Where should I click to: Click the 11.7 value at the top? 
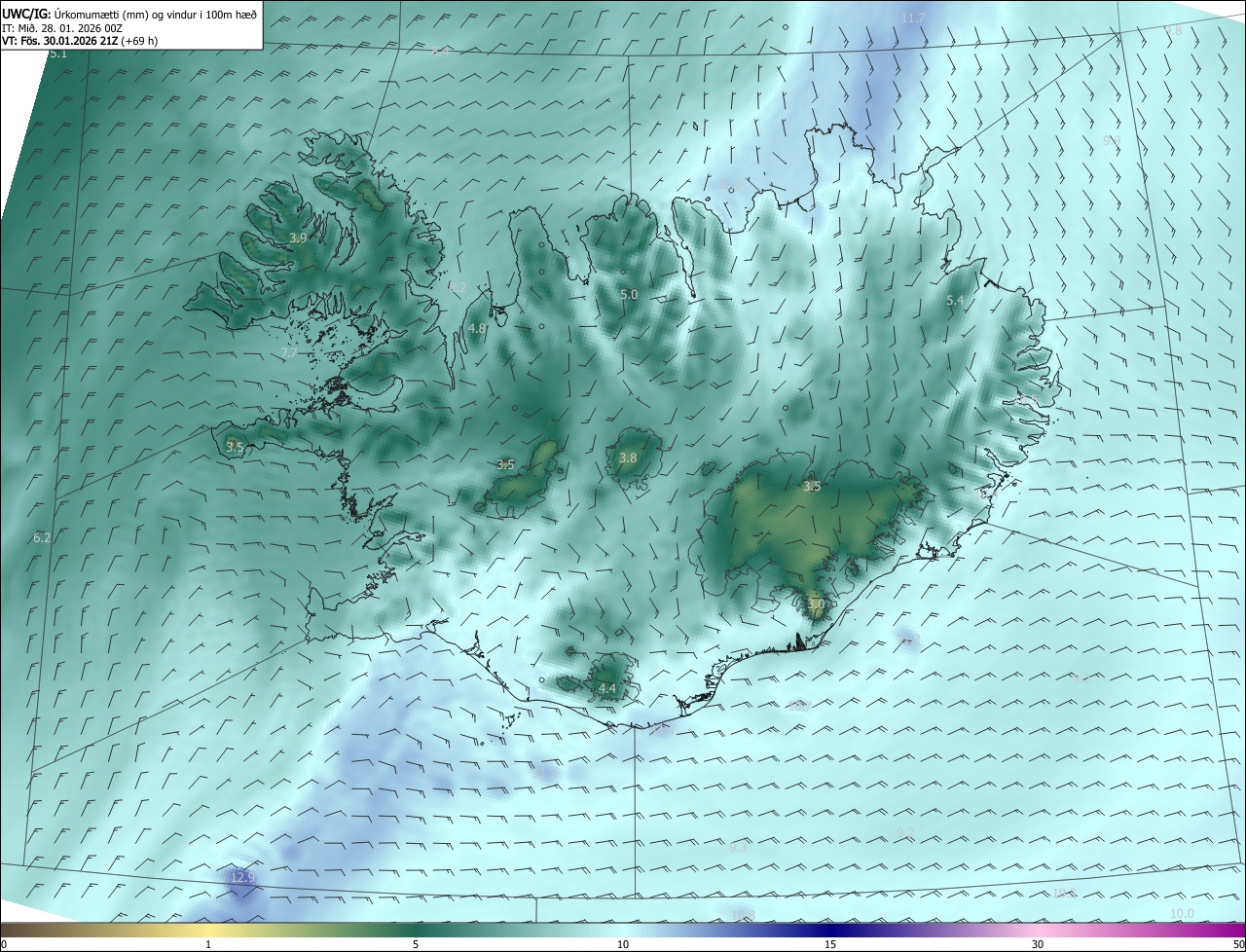coord(913,18)
